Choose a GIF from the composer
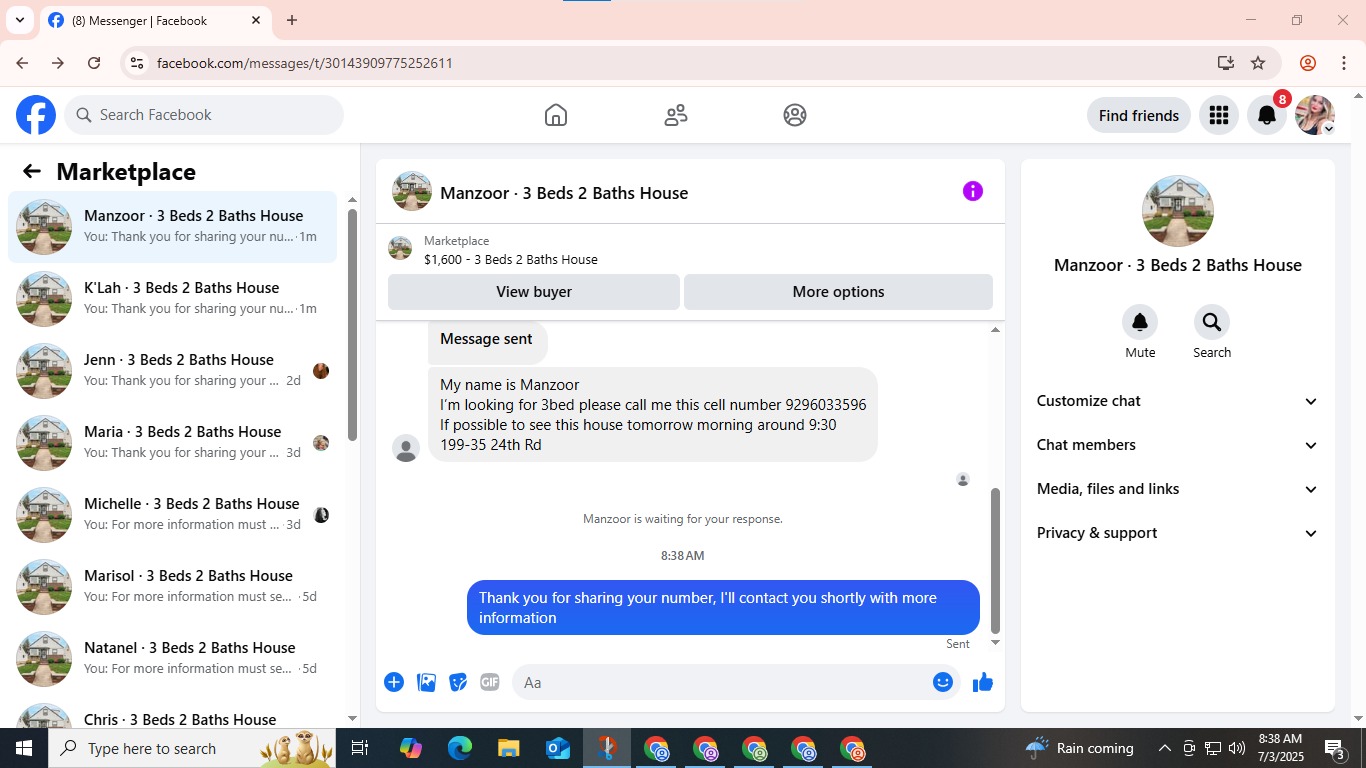The height and width of the screenshot is (768, 1366). point(489,682)
